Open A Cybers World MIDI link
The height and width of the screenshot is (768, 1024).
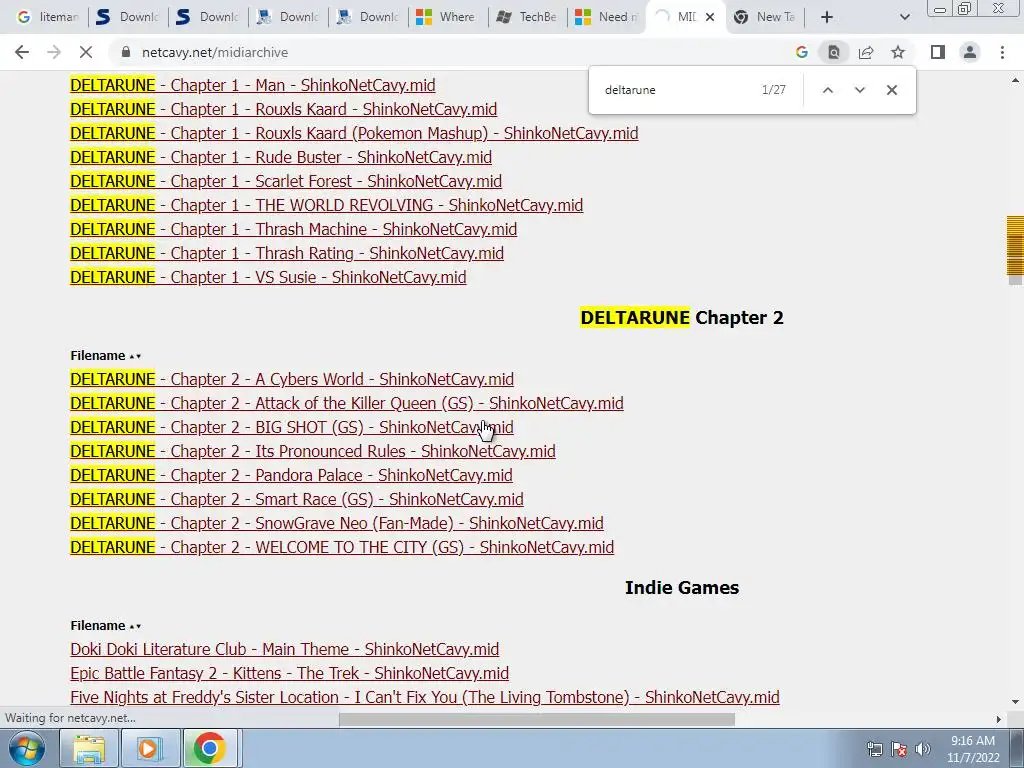coord(292,379)
